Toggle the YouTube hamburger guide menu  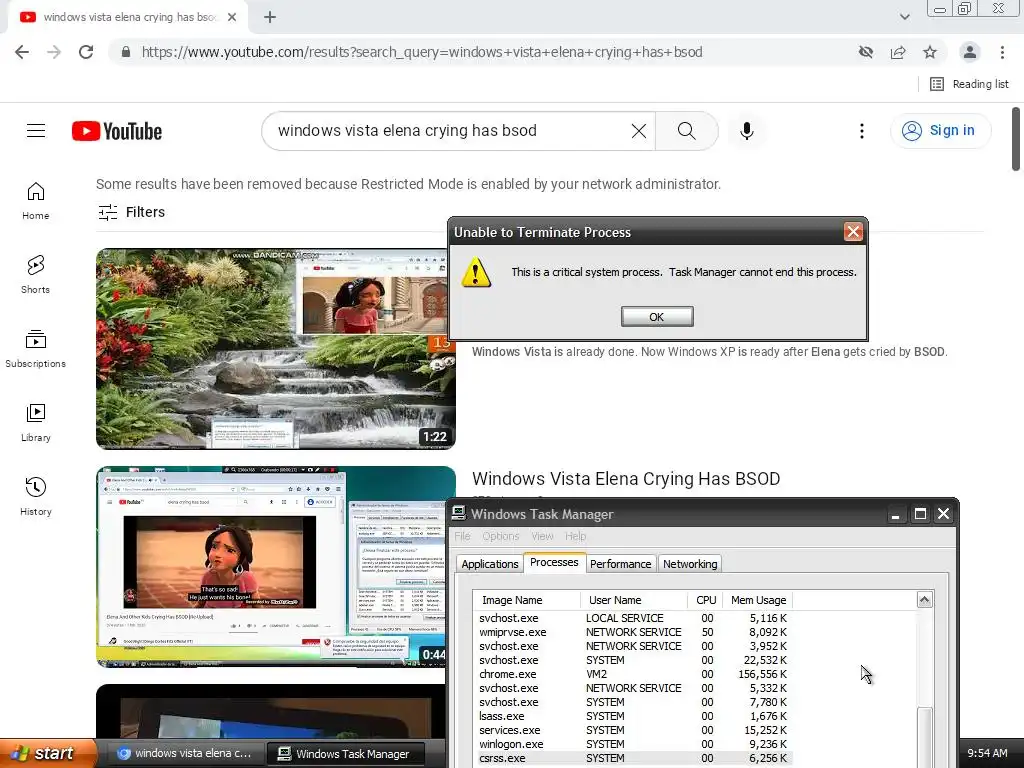click(36, 131)
